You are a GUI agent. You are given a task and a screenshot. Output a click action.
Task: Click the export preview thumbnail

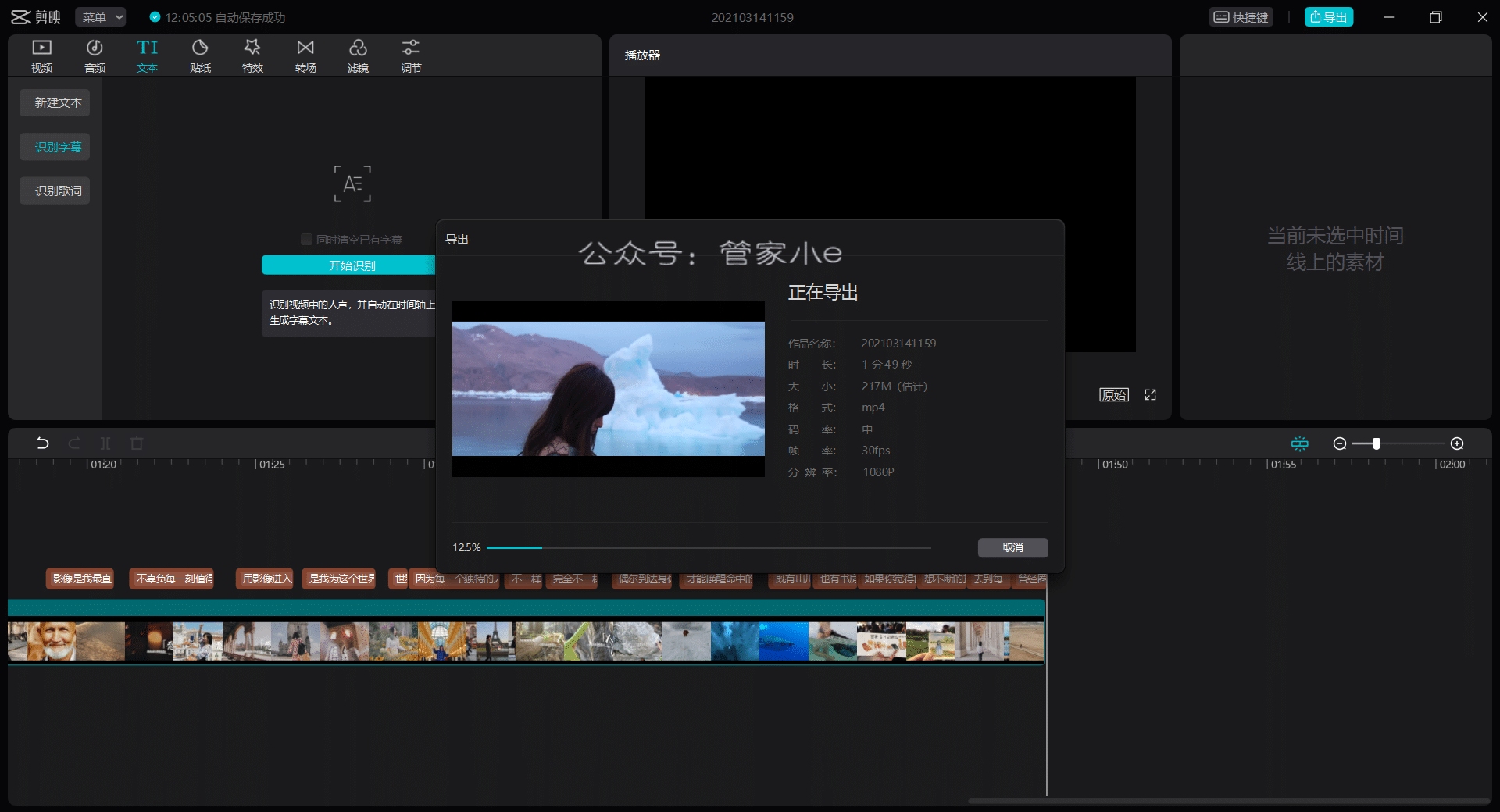pos(609,389)
